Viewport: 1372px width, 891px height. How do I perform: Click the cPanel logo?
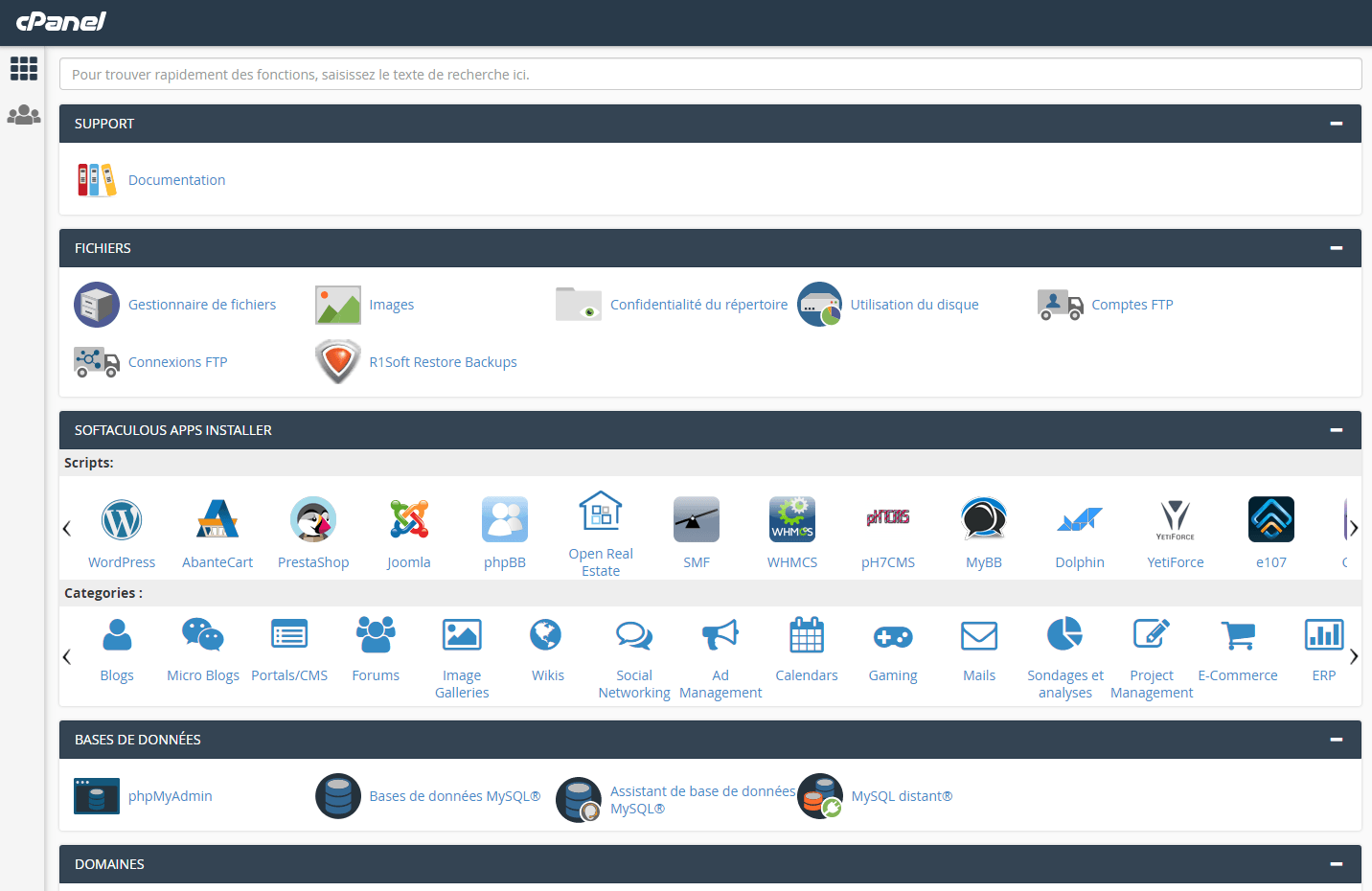pos(61,21)
